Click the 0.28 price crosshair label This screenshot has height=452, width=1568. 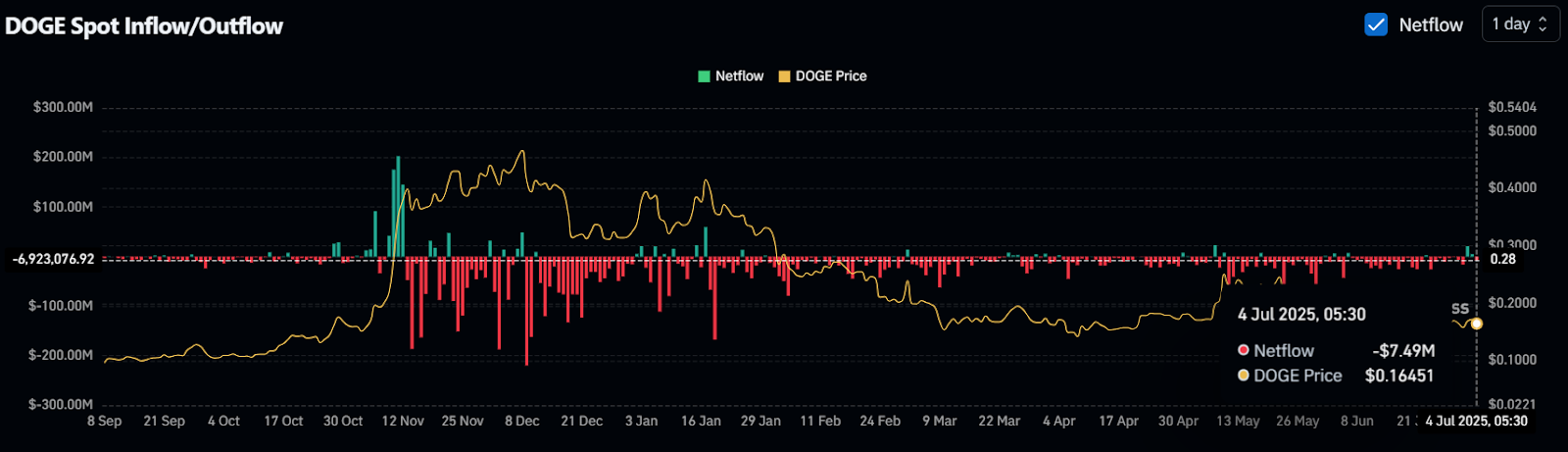(x=1502, y=259)
